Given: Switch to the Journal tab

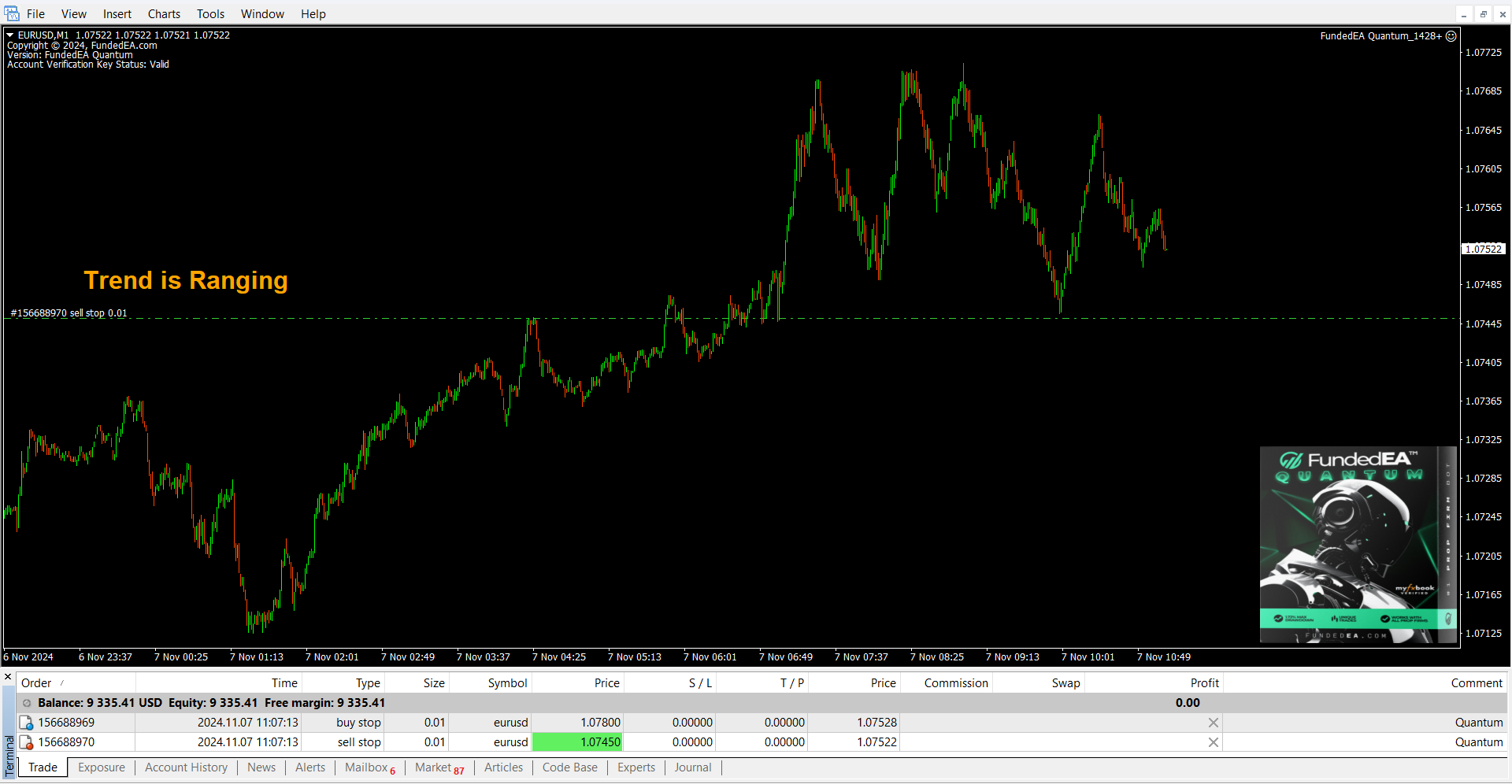Looking at the screenshot, I should click(x=692, y=767).
